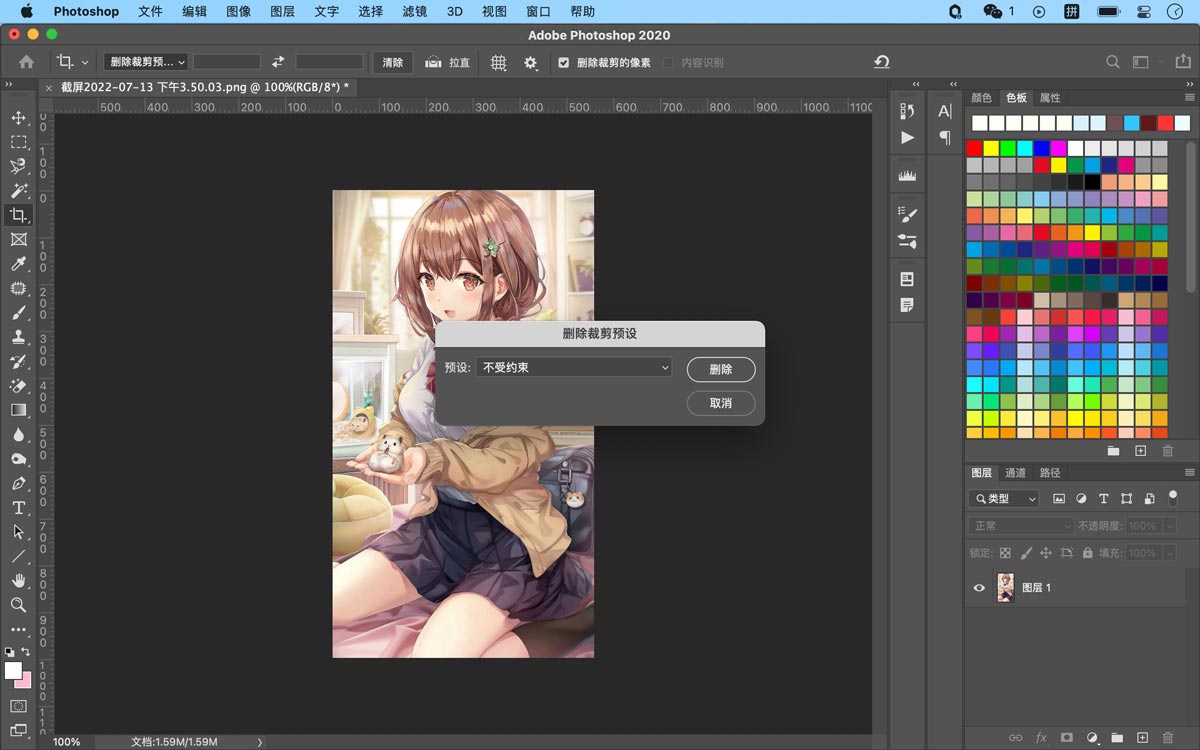Swap width and height crop values

tap(278, 62)
